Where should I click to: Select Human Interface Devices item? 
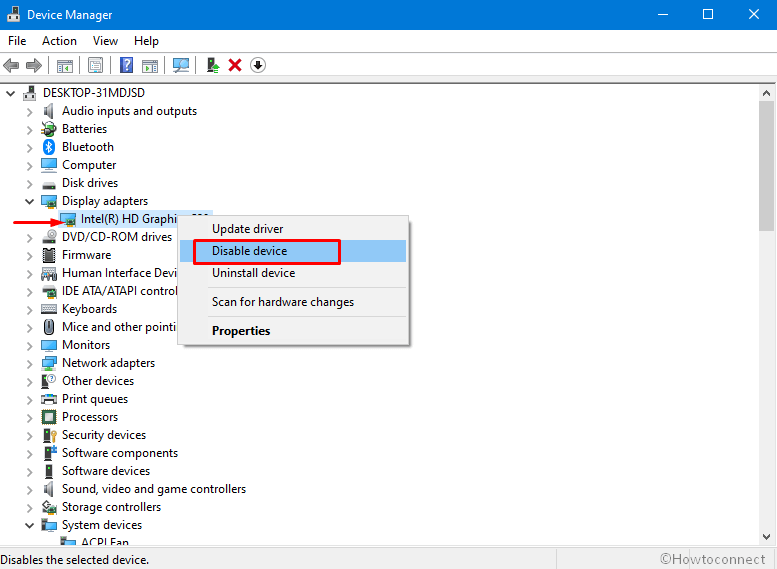(119, 273)
